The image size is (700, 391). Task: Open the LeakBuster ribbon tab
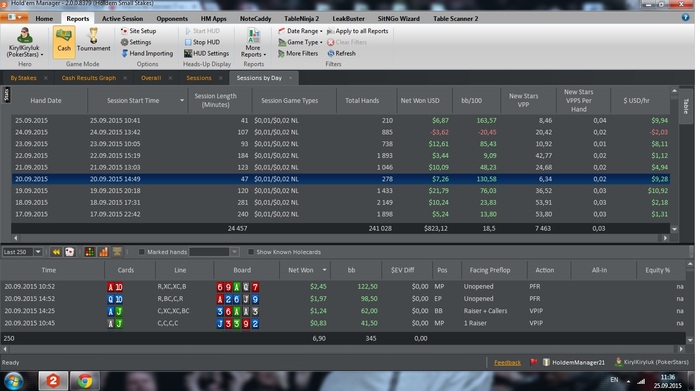click(348, 18)
